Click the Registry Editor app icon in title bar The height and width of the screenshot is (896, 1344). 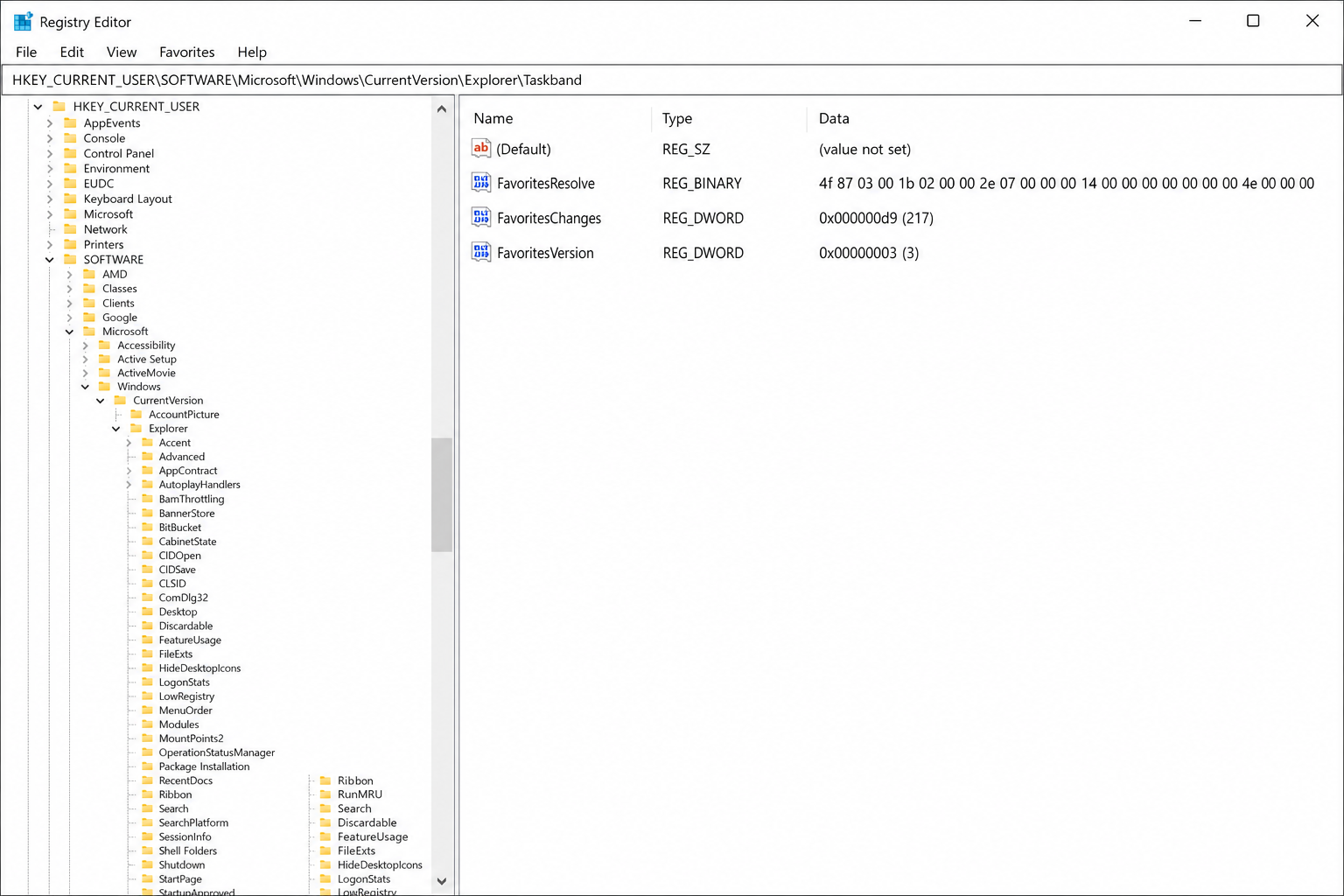coord(23,21)
